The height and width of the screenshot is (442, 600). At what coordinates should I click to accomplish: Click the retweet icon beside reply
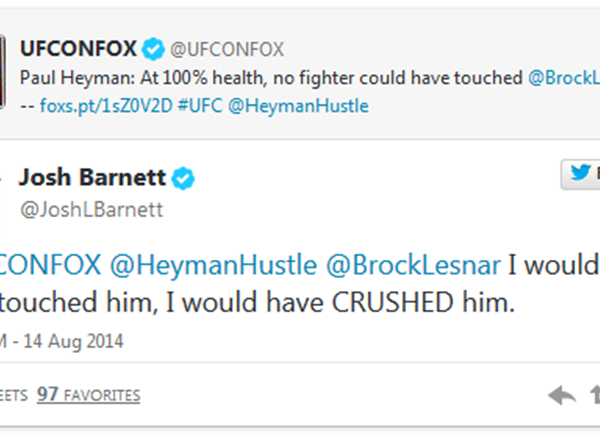(595, 396)
